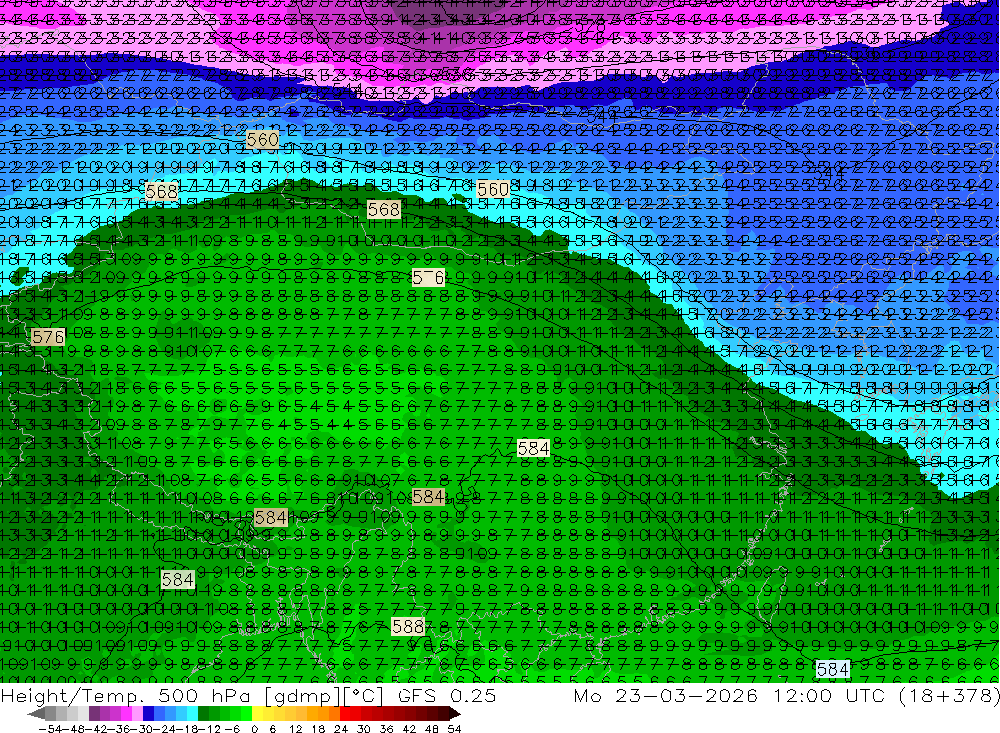Click the '-54' color scale value
Image resolution: width=1000 pixels, height=733 pixels.
pyautogui.click(x=50, y=729)
